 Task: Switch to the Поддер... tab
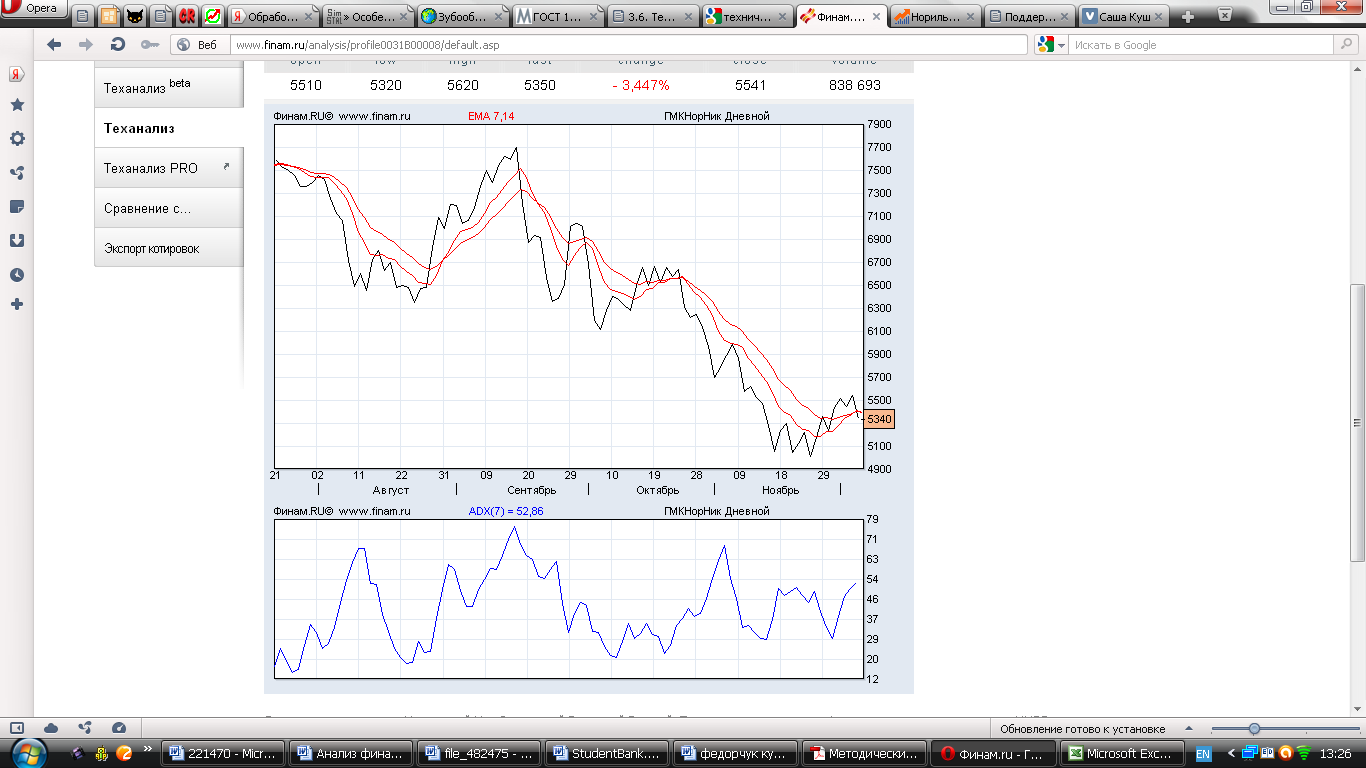tap(1030, 17)
